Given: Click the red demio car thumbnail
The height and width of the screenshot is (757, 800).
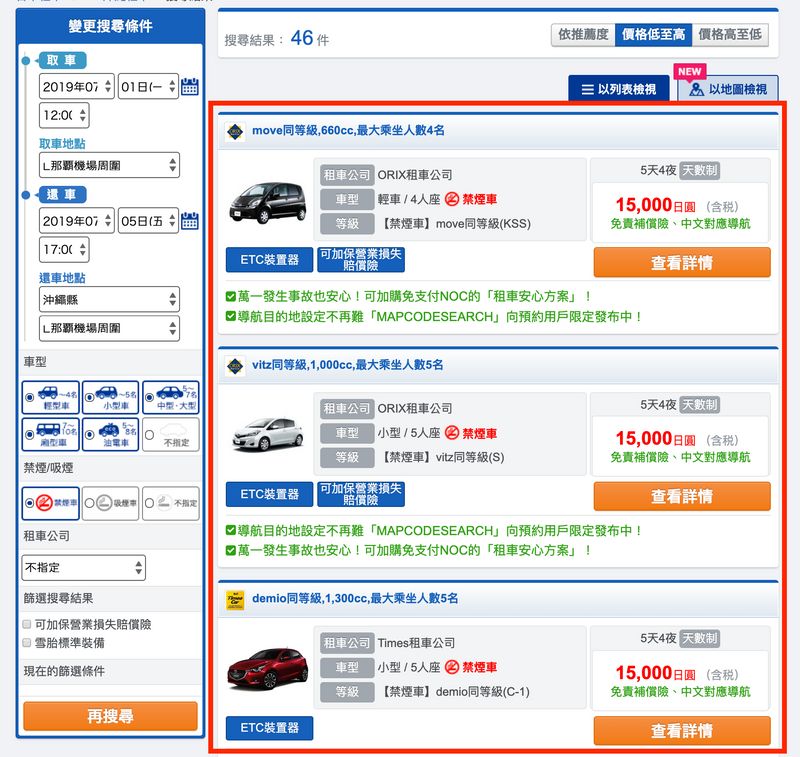Looking at the screenshot, I should click(268, 668).
